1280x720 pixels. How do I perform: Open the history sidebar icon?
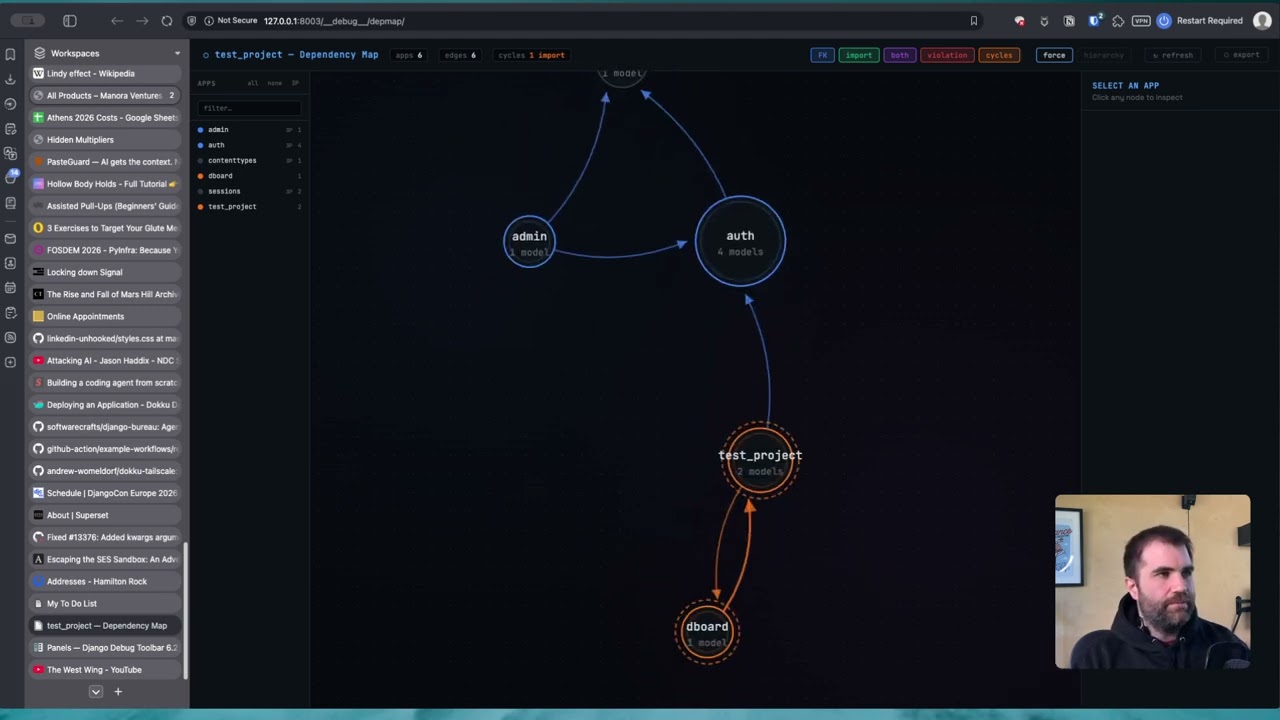(10, 104)
